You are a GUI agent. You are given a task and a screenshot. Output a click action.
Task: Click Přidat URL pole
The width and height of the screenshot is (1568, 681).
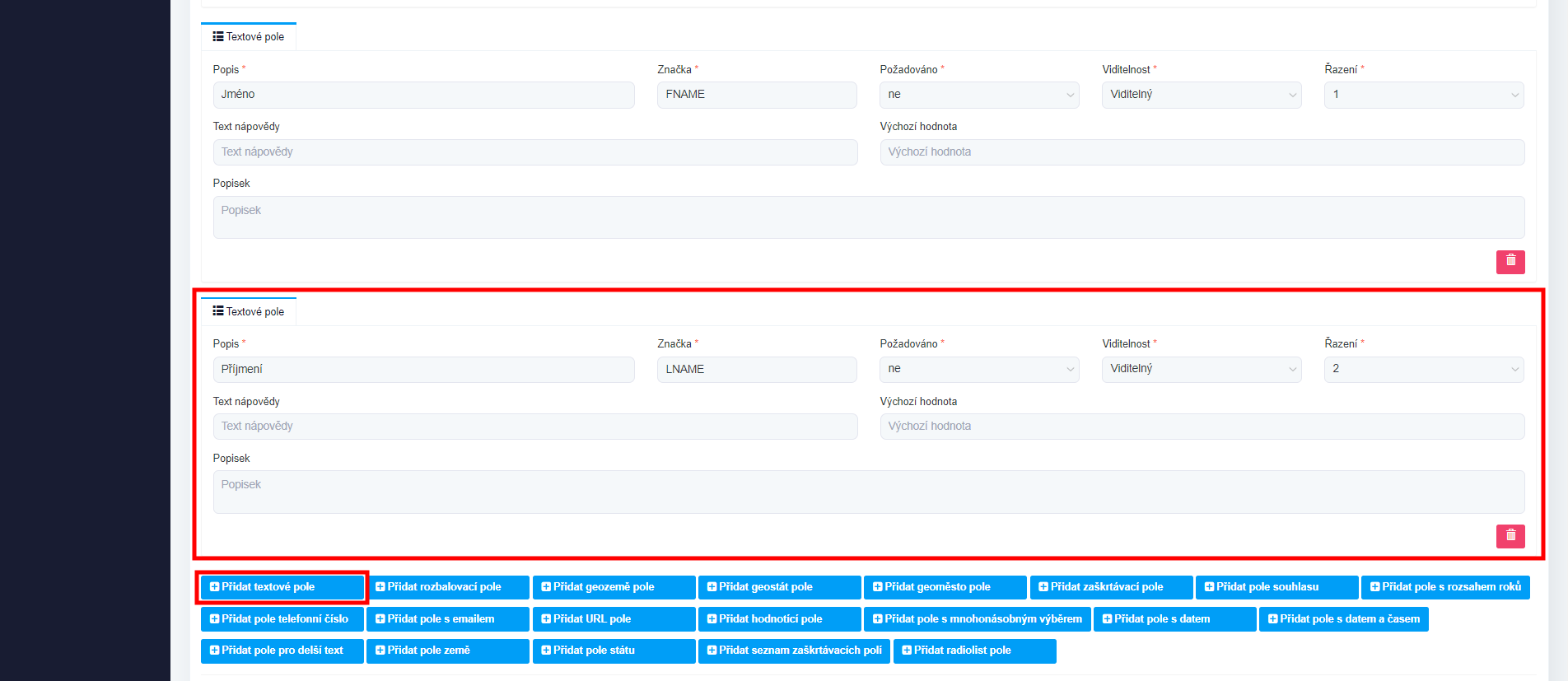[x=614, y=619]
